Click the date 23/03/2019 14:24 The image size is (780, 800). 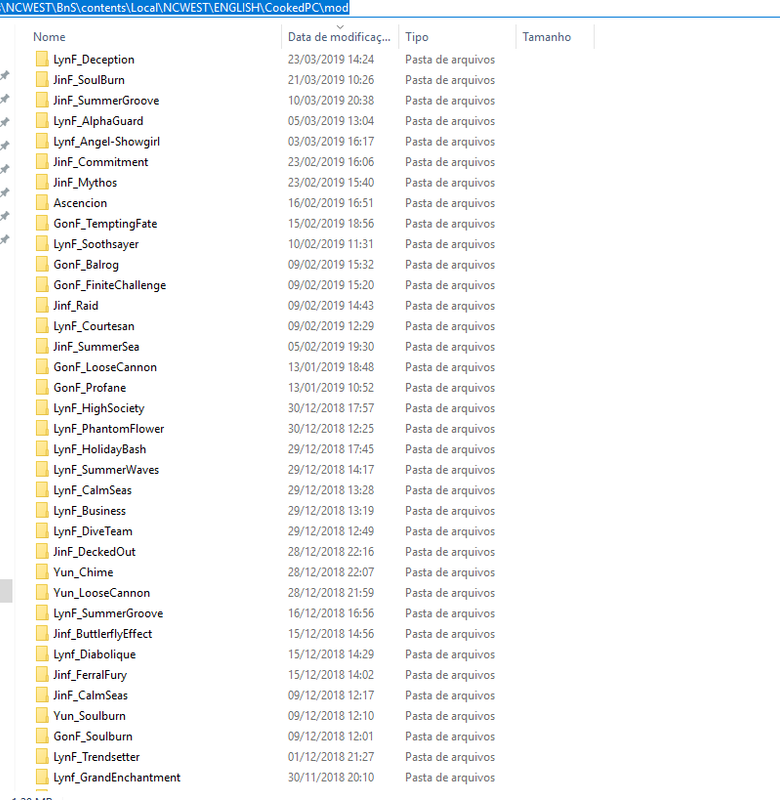coord(331,59)
